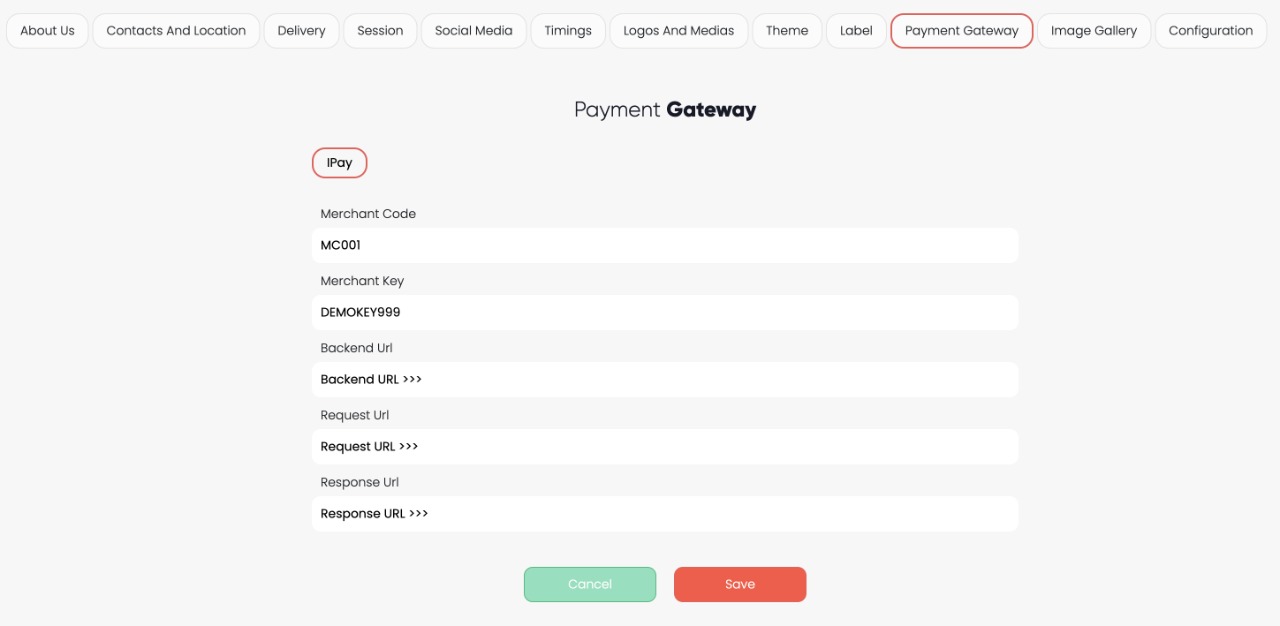Save the payment gateway settings
The image size is (1280, 626).
pyautogui.click(x=739, y=584)
